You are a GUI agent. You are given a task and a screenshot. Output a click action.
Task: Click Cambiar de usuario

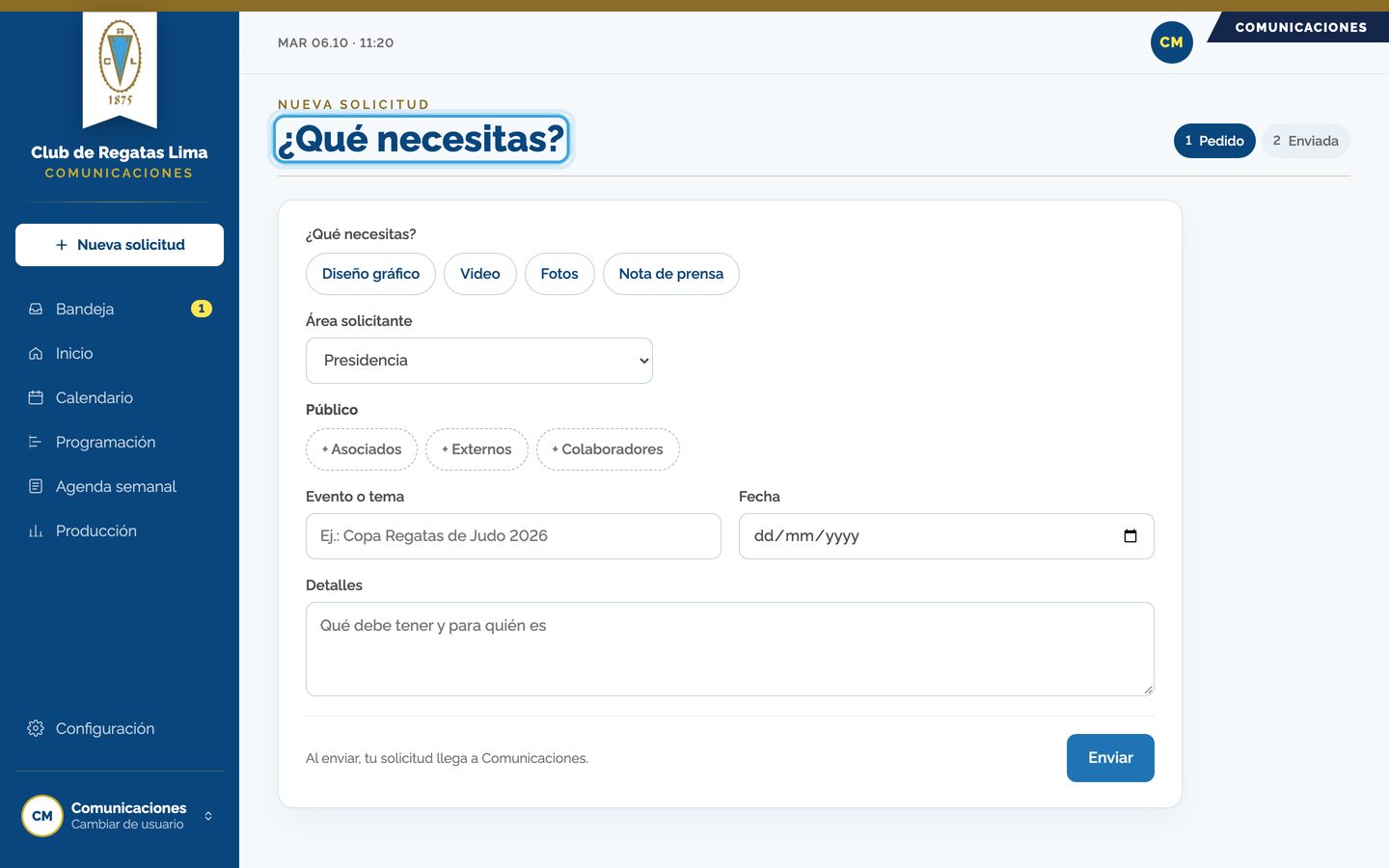coord(127,825)
